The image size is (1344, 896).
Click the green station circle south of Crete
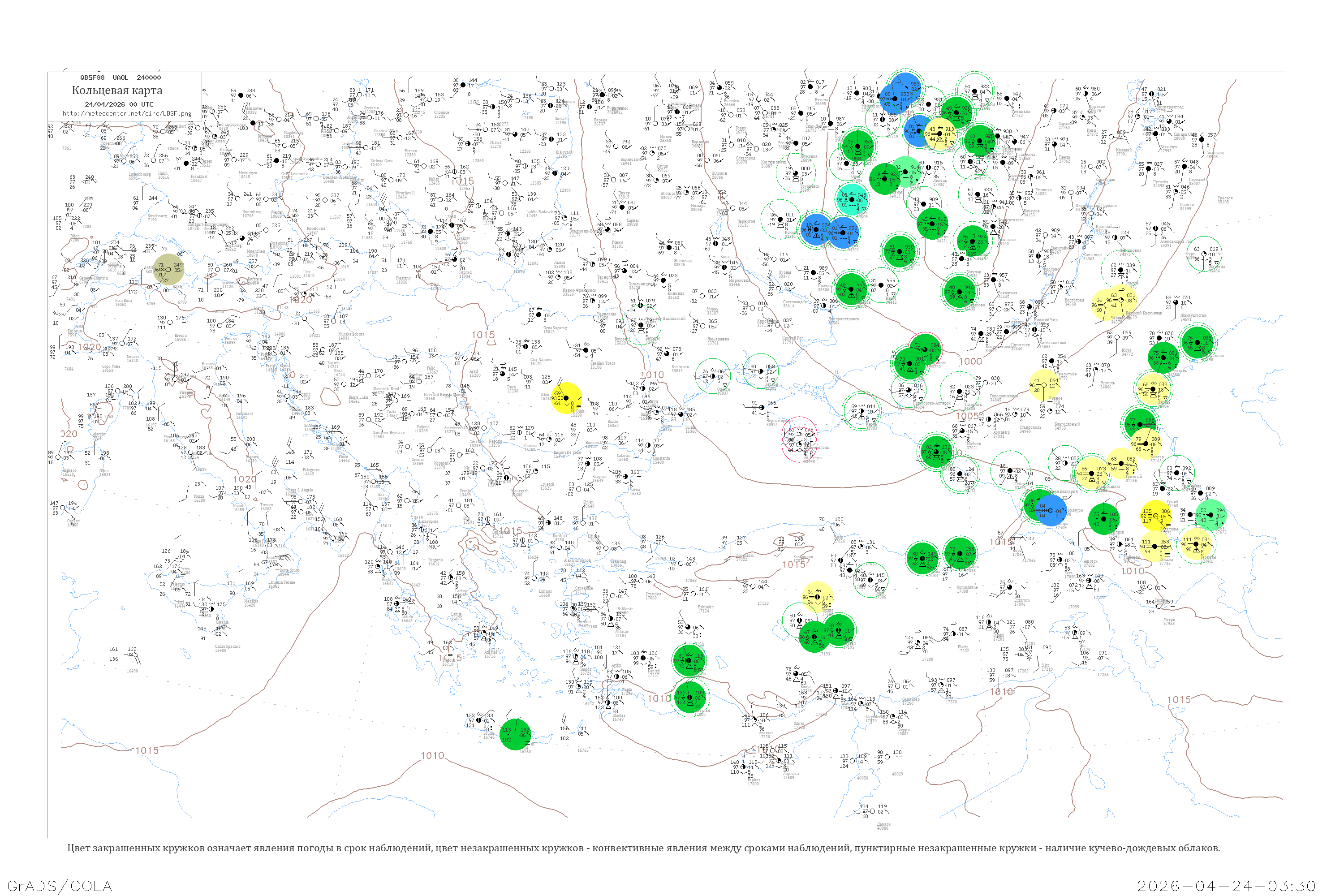coord(515,734)
